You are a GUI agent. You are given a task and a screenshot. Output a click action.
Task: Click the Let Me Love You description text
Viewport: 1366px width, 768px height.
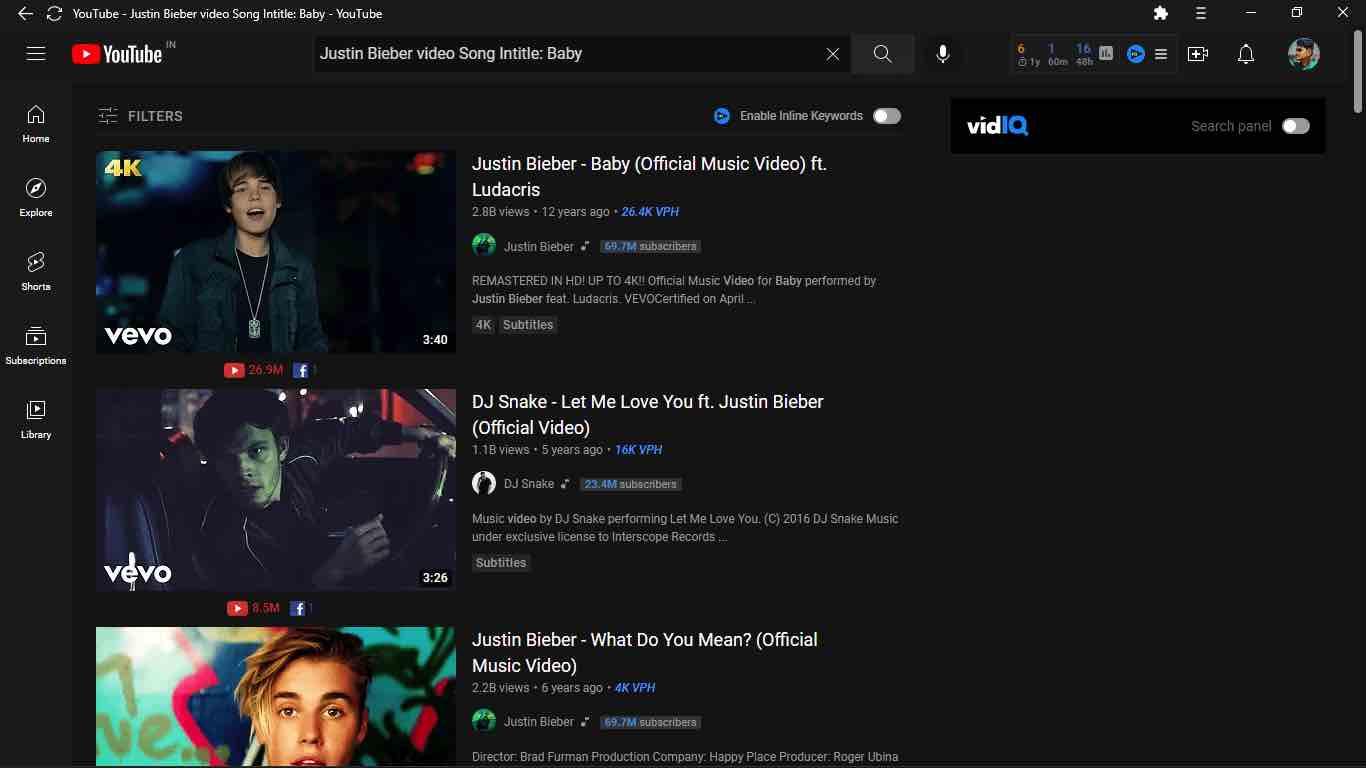click(x=685, y=528)
